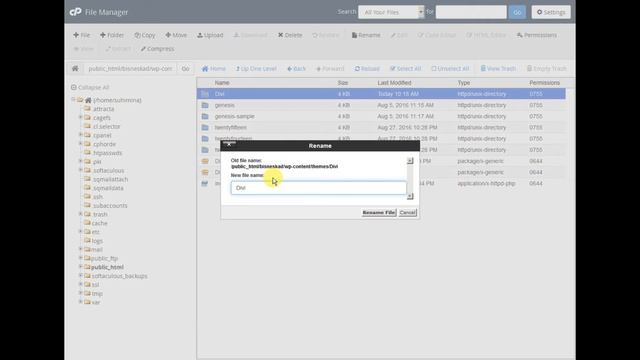Collapse the /home root tree node
This screenshot has width=640, height=360.
tap(73, 100)
